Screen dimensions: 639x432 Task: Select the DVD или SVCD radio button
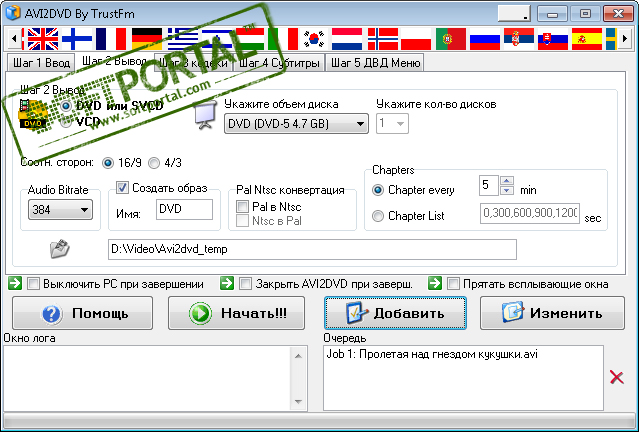66,106
